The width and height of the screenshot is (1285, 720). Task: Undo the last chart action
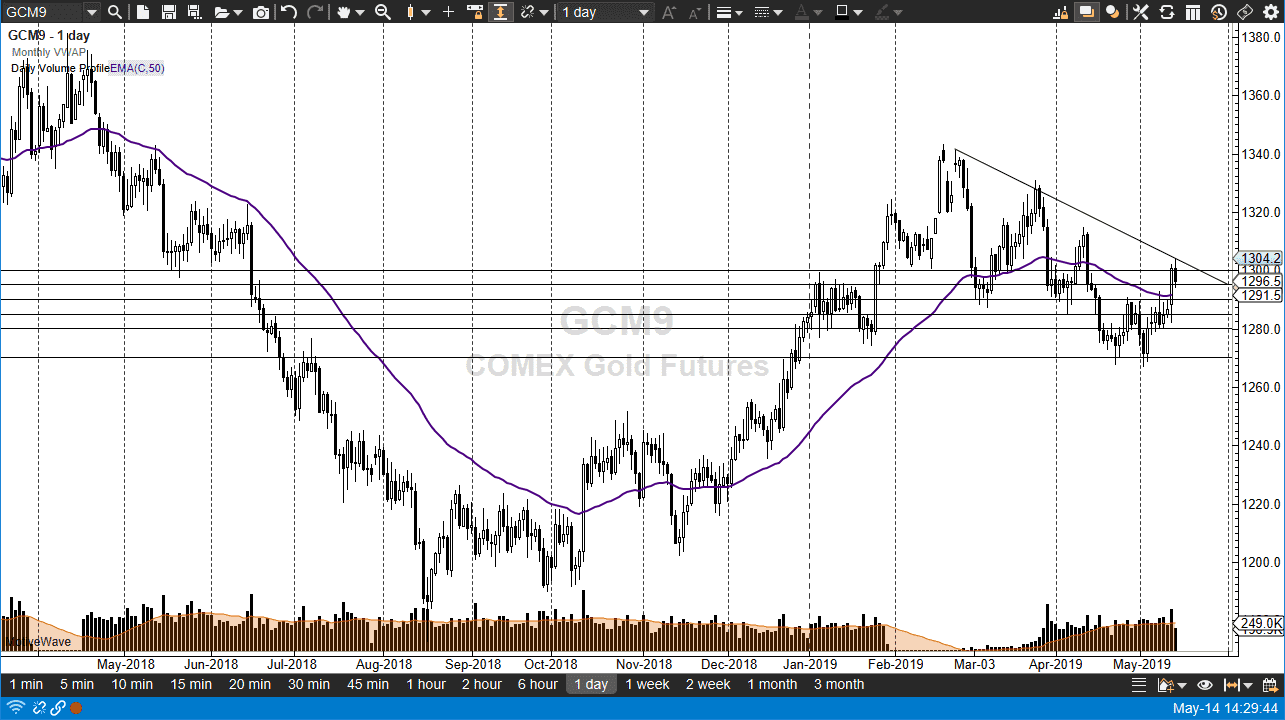coord(289,11)
